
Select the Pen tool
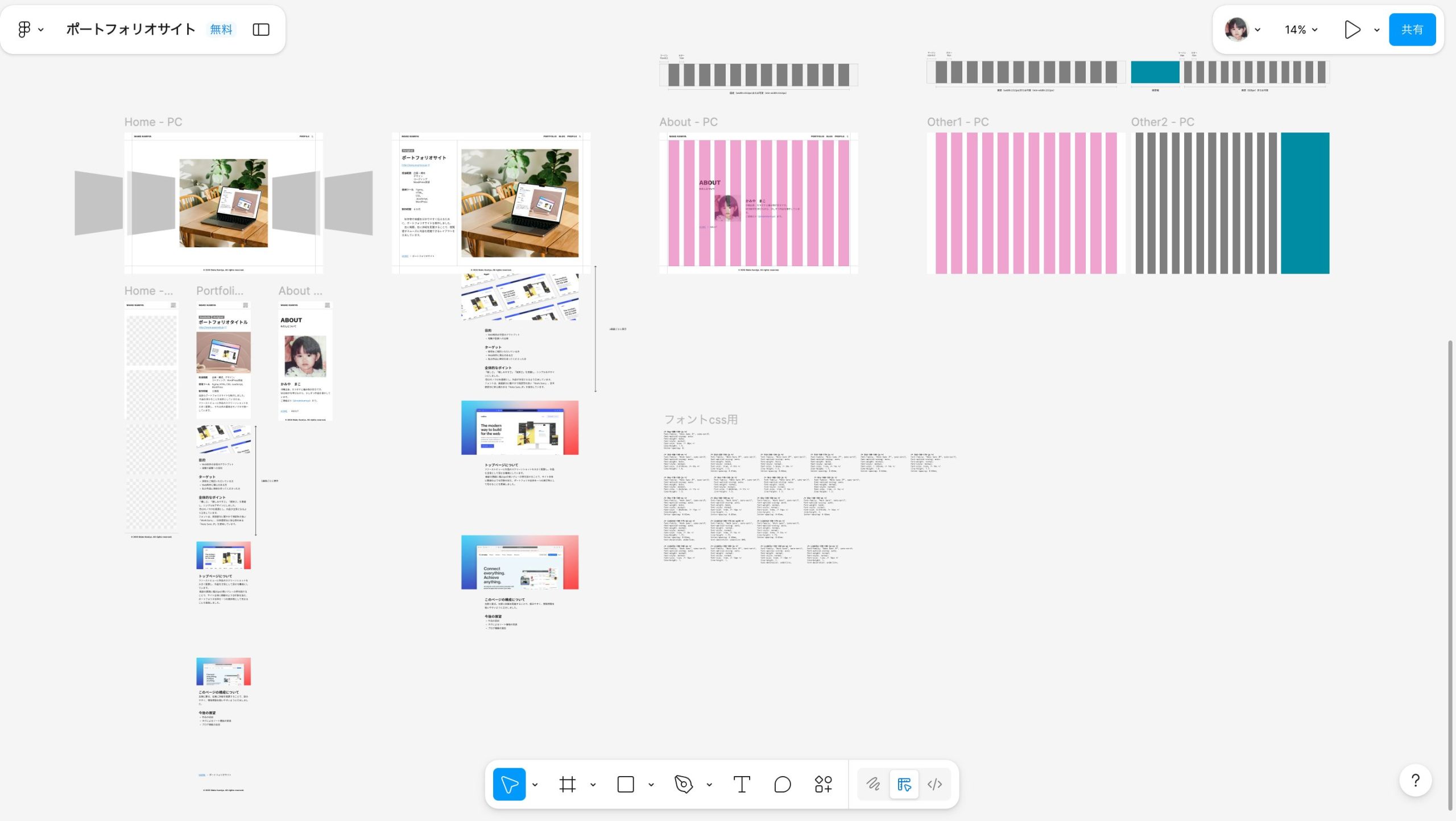(x=683, y=785)
